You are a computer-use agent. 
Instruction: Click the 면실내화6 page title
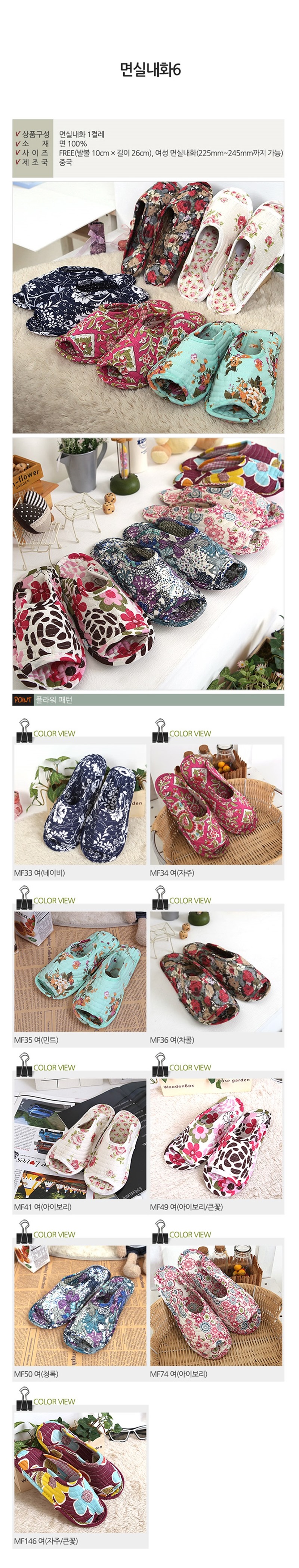coord(150,70)
